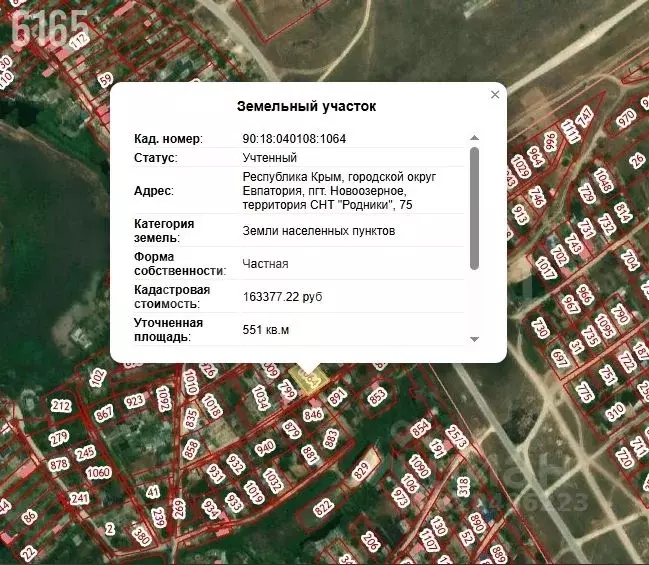
Task: Select parcel 279 on the map
Action: point(58,438)
